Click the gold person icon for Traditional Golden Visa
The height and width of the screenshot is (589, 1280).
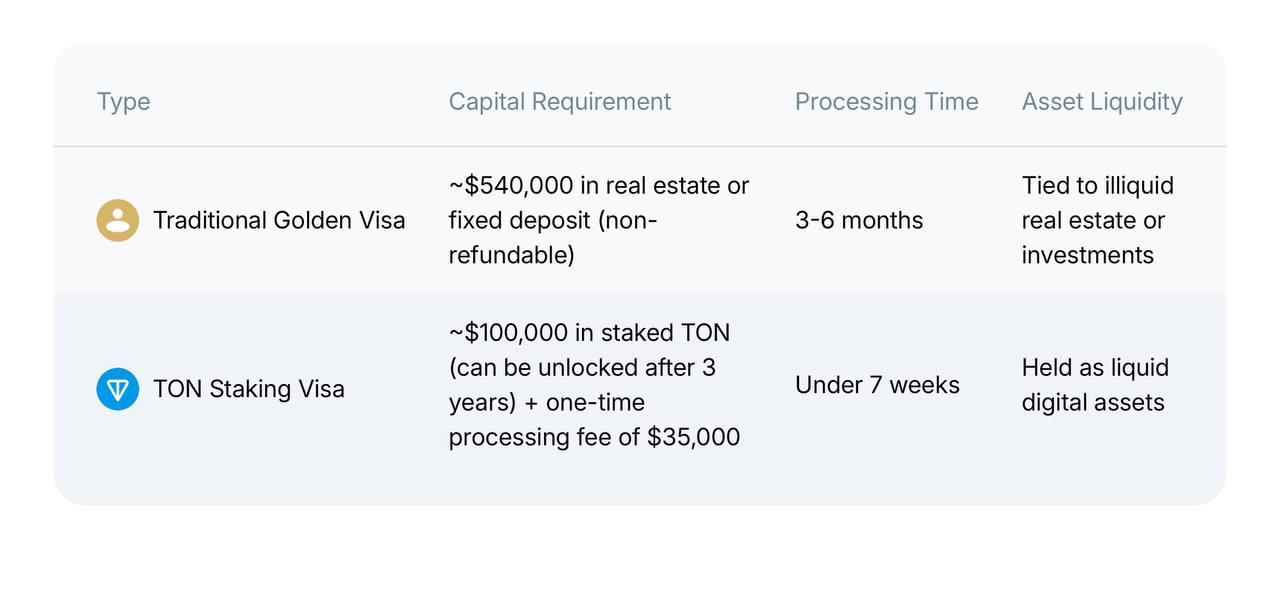pos(117,220)
